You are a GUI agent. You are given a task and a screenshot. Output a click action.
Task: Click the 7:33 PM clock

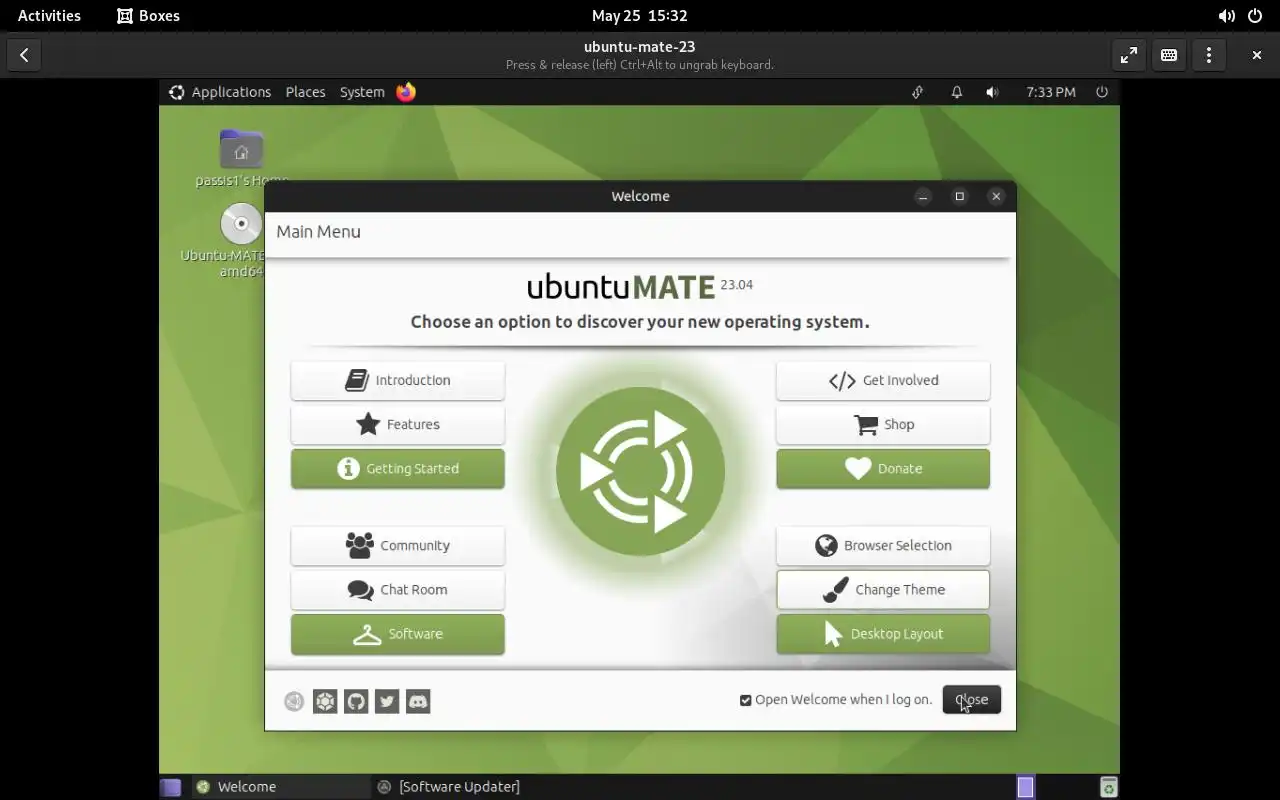pos(1051,92)
